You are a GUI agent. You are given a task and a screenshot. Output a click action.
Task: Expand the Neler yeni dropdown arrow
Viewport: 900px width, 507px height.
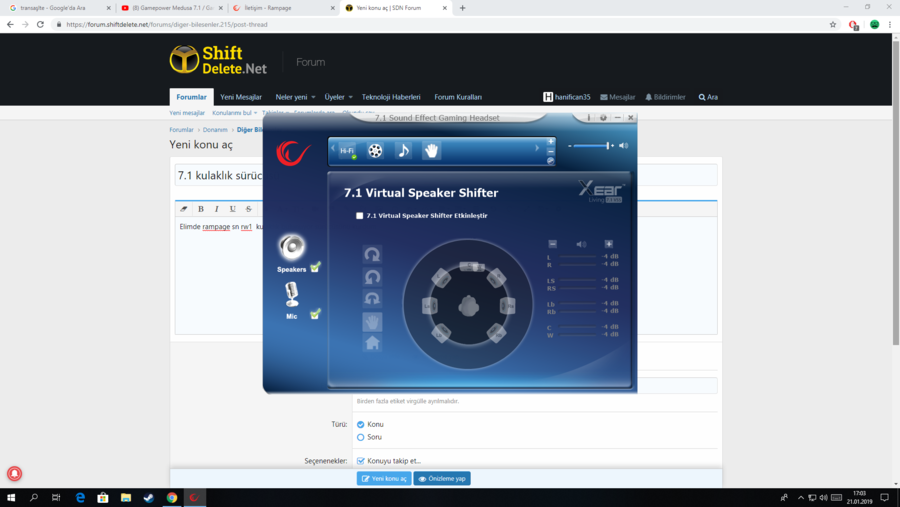pyautogui.click(x=313, y=97)
